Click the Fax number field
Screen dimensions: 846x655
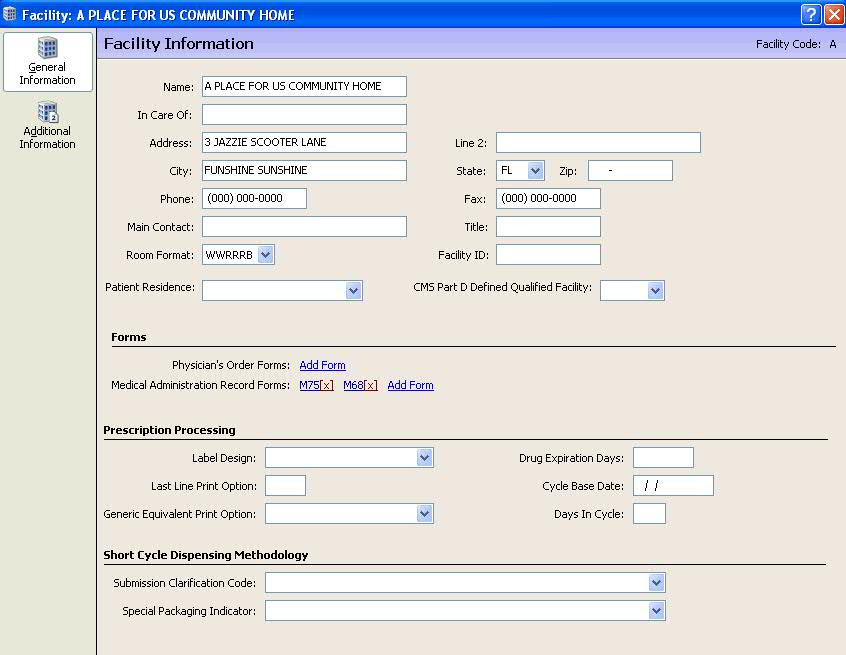tap(548, 199)
